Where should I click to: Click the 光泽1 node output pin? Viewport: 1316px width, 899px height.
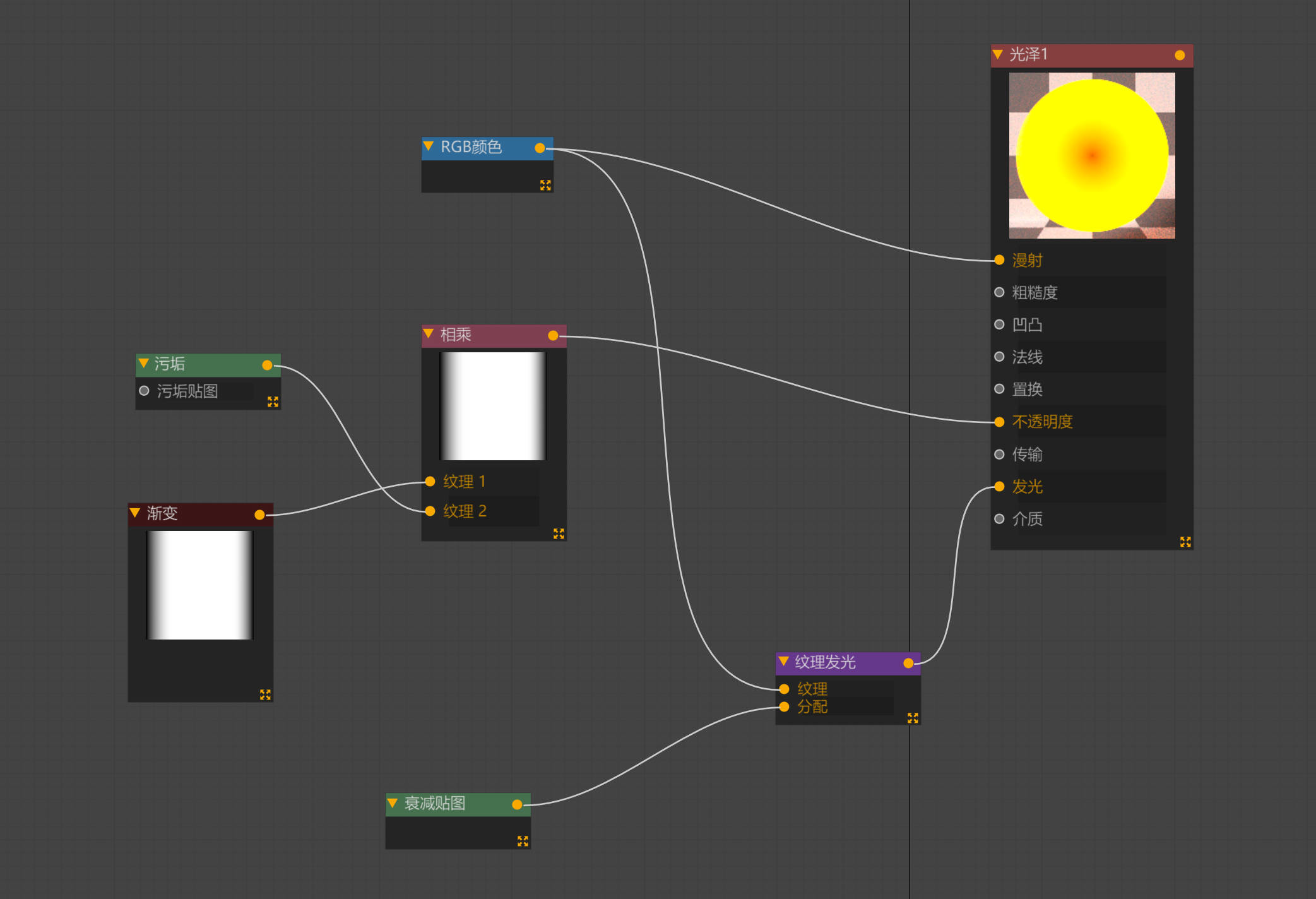[x=1180, y=56]
